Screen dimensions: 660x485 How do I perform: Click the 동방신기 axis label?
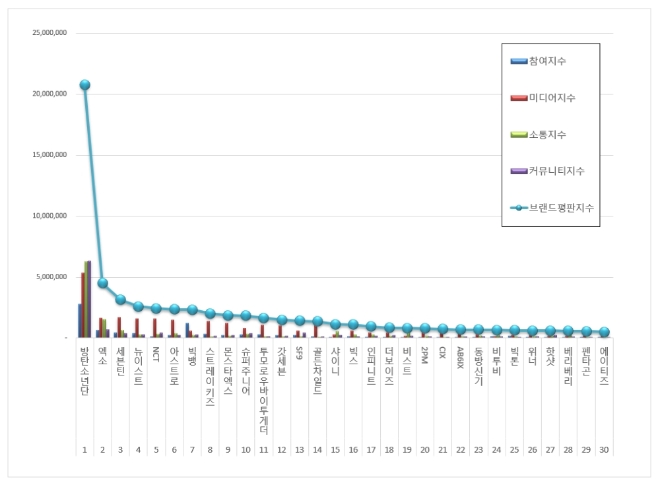tap(478, 366)
